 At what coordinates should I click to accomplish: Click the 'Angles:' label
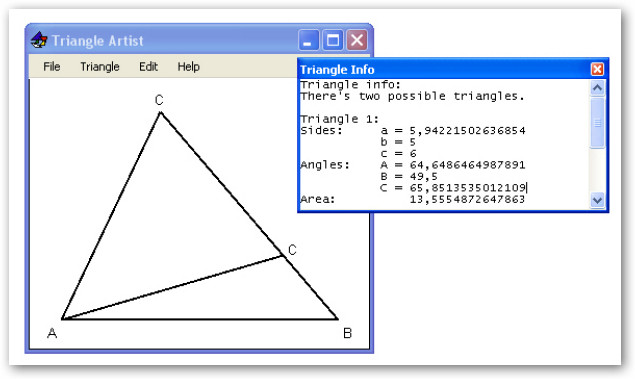pos(325,165)
